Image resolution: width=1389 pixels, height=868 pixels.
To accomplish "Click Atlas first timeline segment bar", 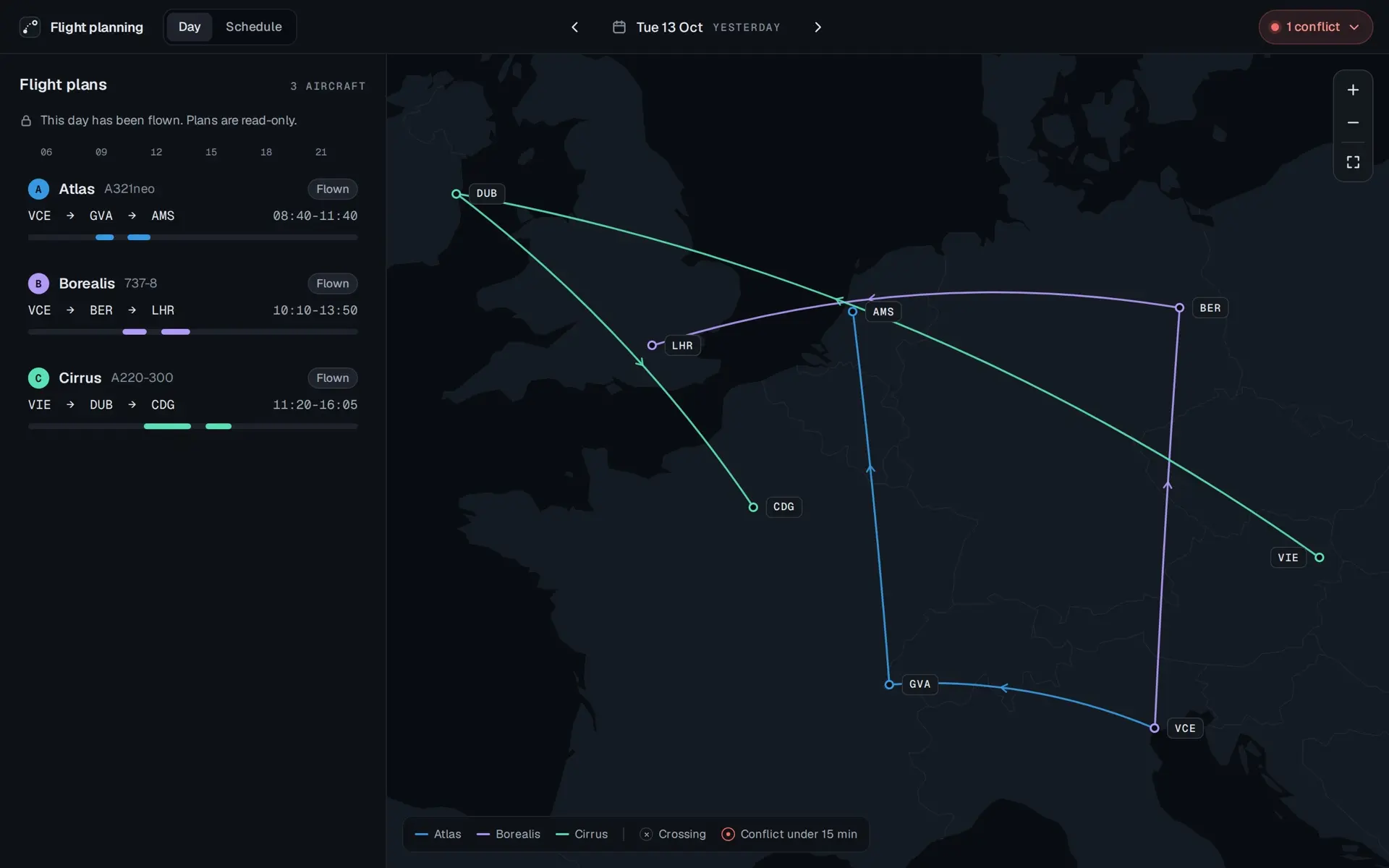I will coord(105,237).
